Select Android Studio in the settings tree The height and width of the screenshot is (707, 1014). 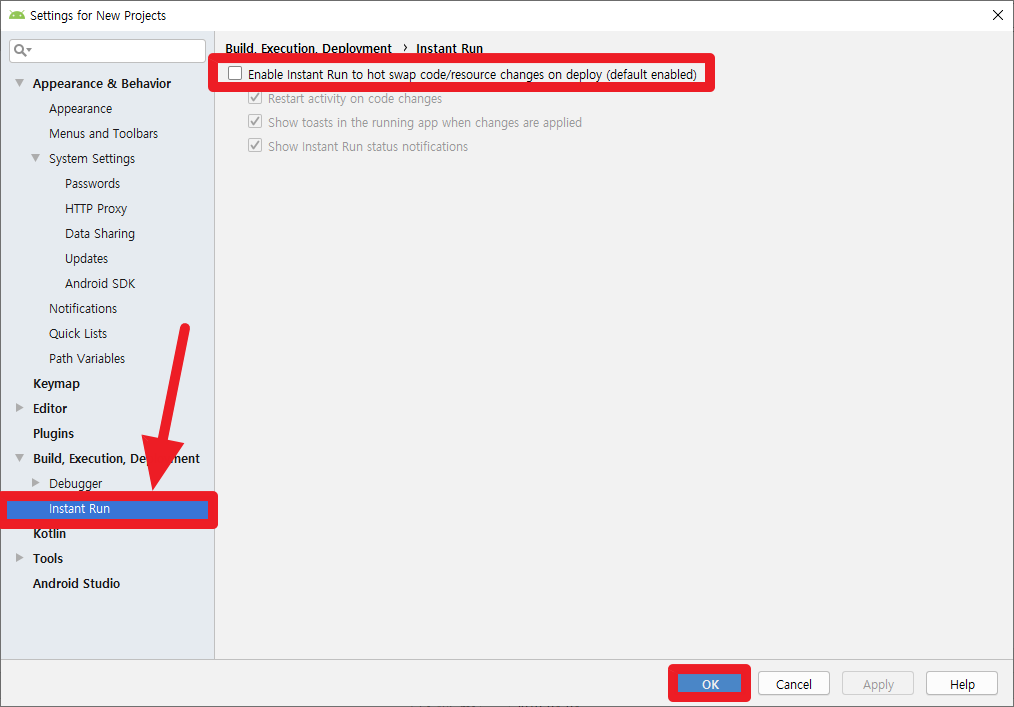click(x=76, y=583)
